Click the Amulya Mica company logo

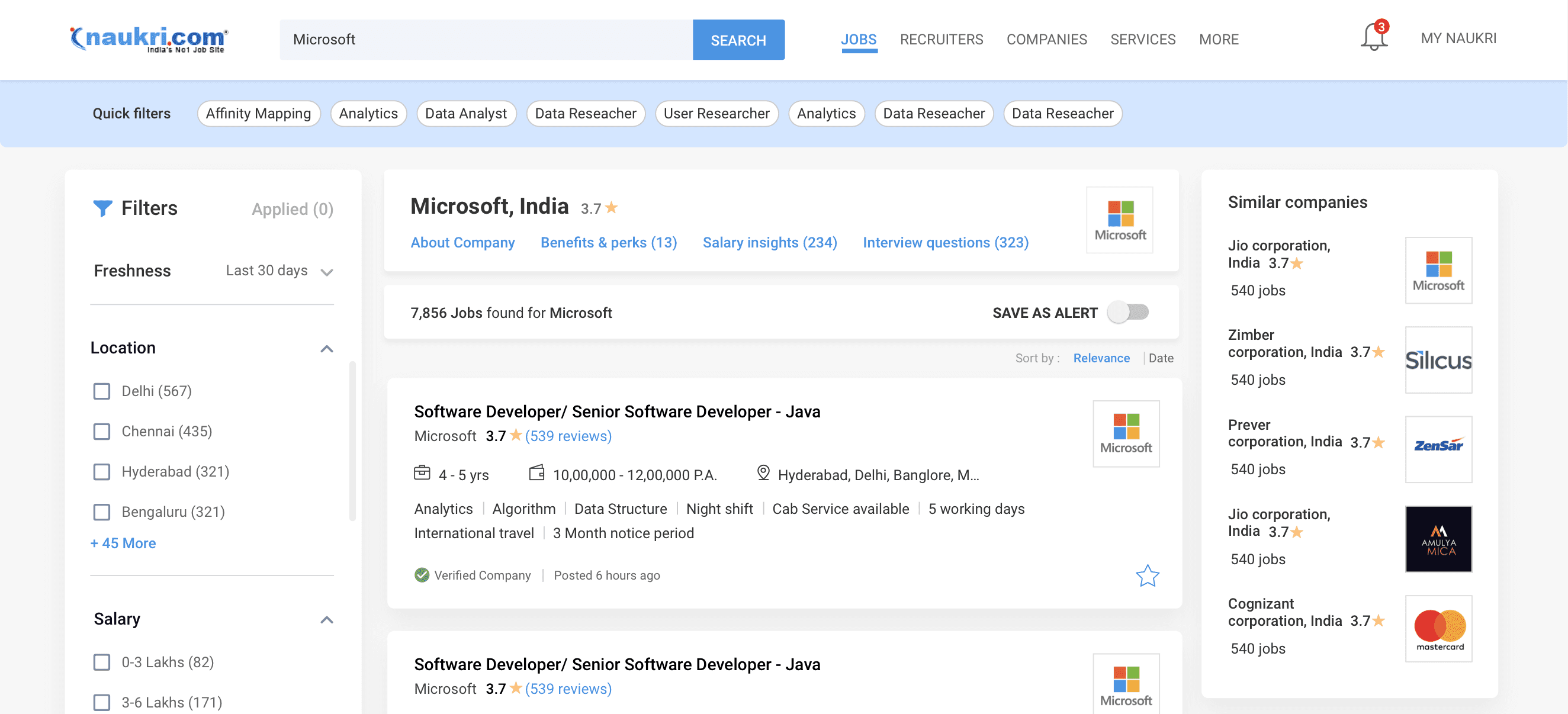tap(1438, 539)
